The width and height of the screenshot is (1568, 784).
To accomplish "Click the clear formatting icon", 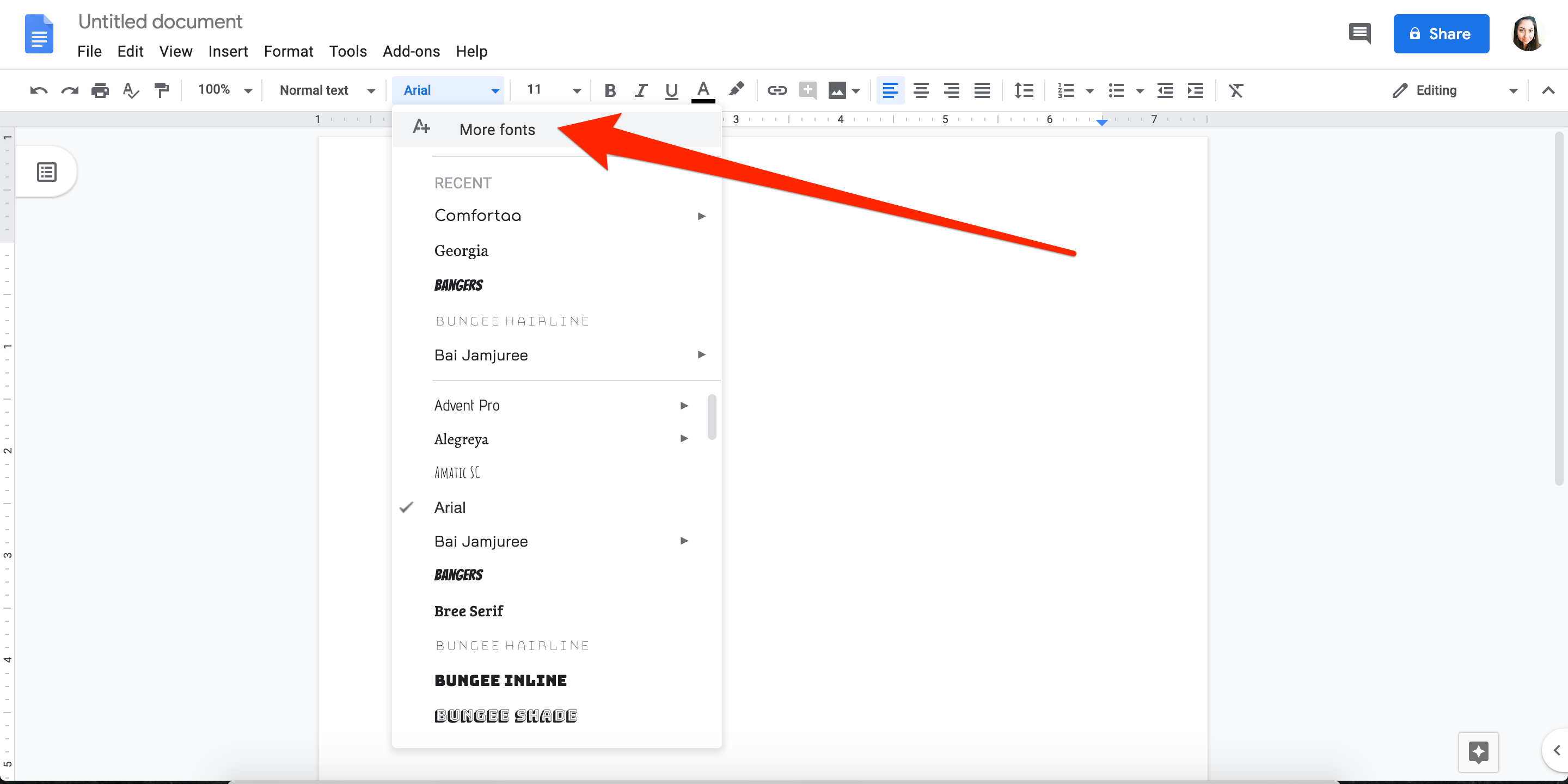I will [1236, 91].
